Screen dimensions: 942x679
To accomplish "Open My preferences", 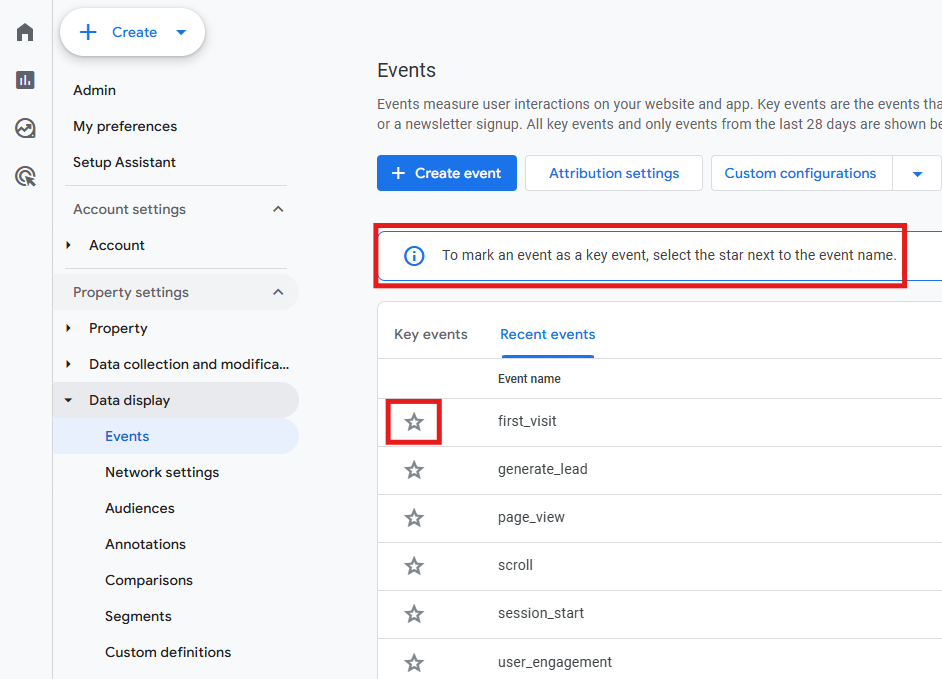I will click(x=125, y=126).
